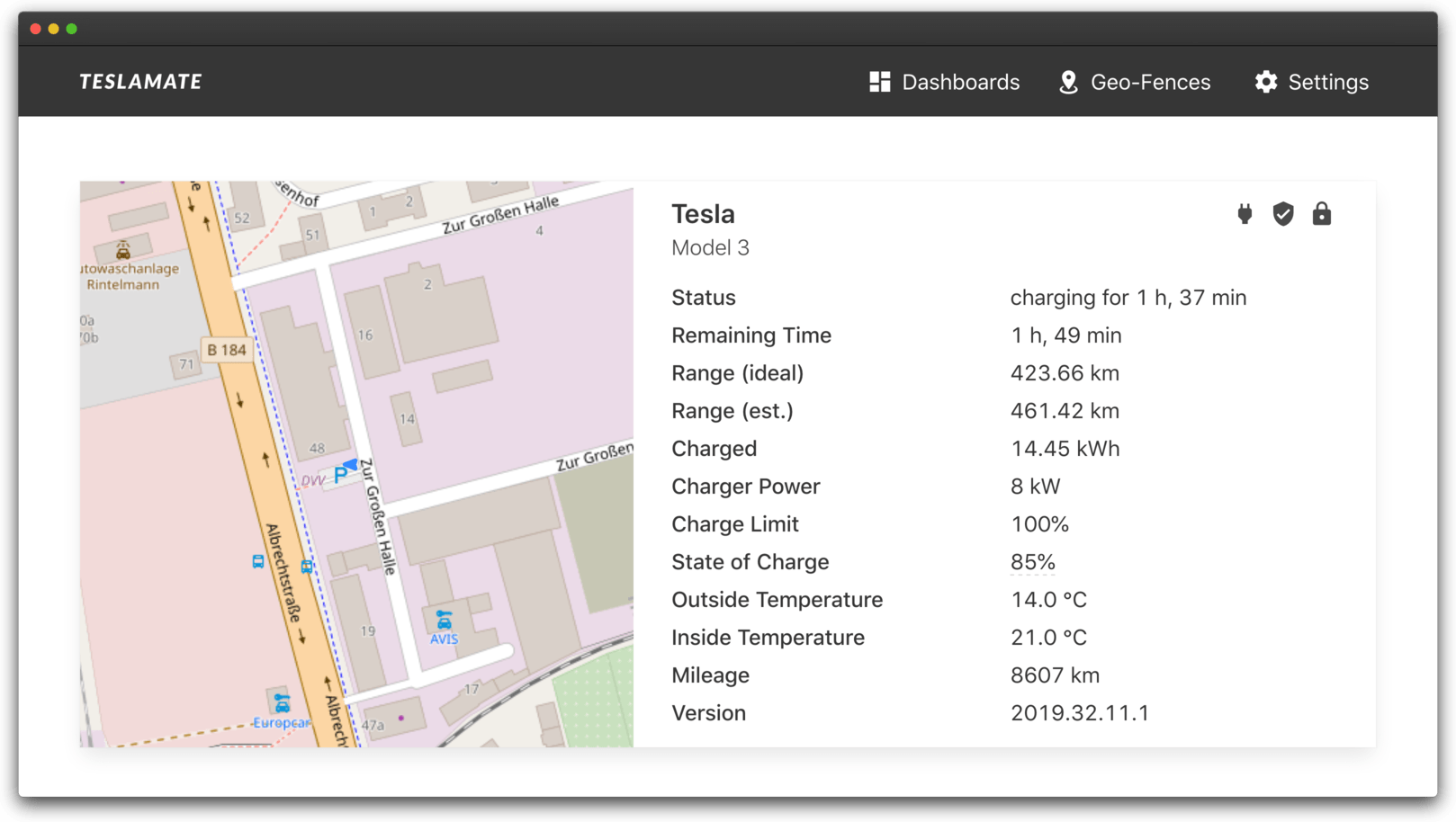Click the Europcar rental icon on the map
The height and width of the screenshot is (822, 1456).
[282, 701]
